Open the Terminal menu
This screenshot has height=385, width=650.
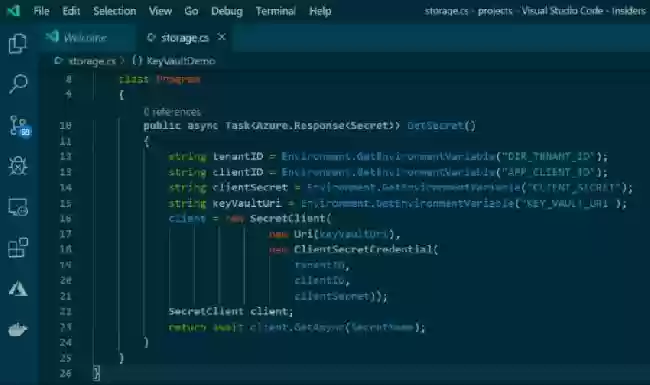276,11
